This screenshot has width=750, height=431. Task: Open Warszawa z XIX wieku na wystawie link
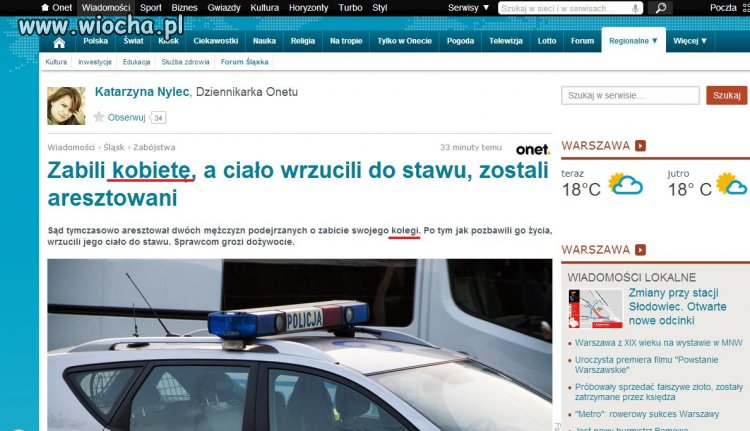[x=659, y=343]
